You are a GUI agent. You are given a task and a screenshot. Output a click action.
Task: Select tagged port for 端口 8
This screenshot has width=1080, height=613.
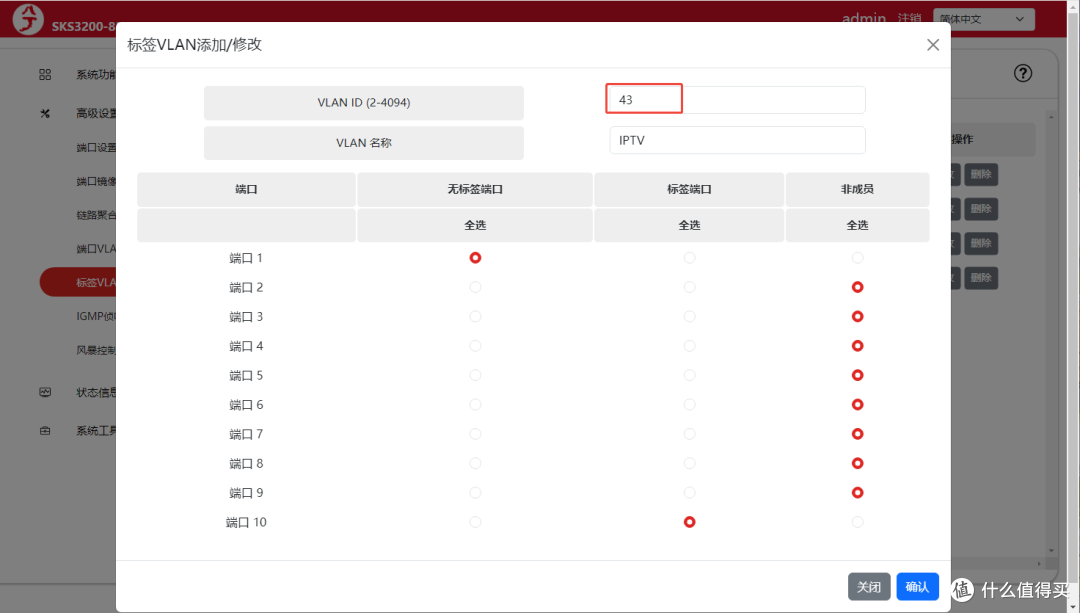(689, 464)
